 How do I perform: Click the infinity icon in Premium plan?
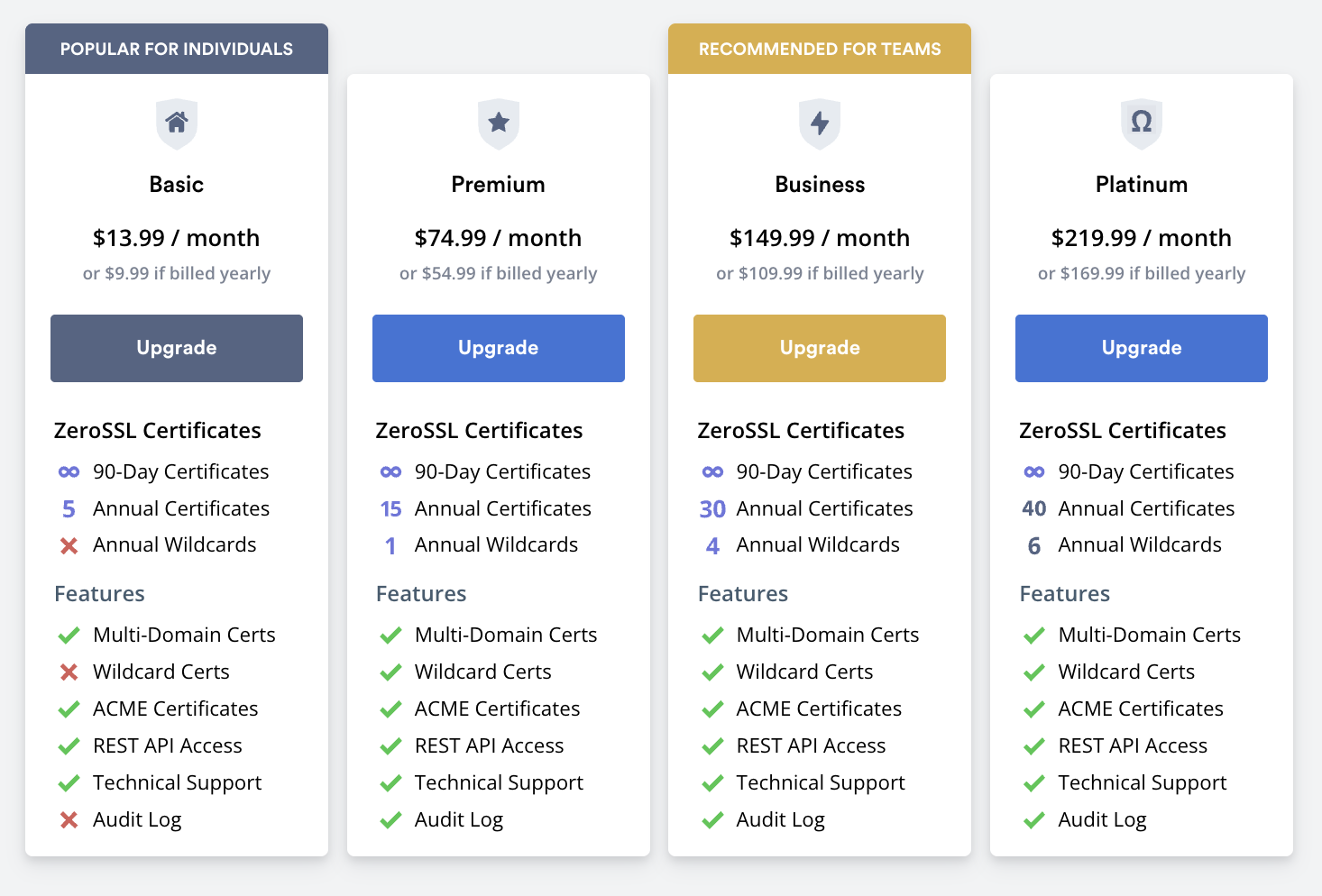click(x=390, y=471)
